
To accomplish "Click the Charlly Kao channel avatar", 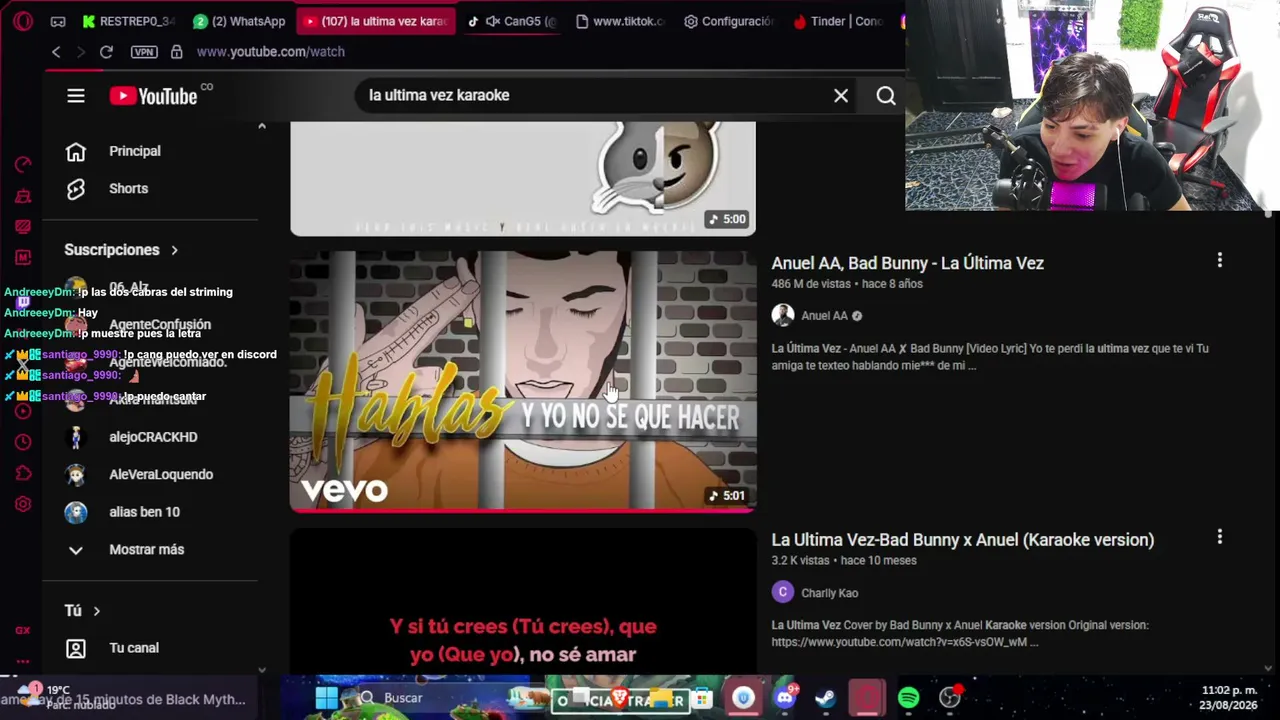I will coord(783,592).
